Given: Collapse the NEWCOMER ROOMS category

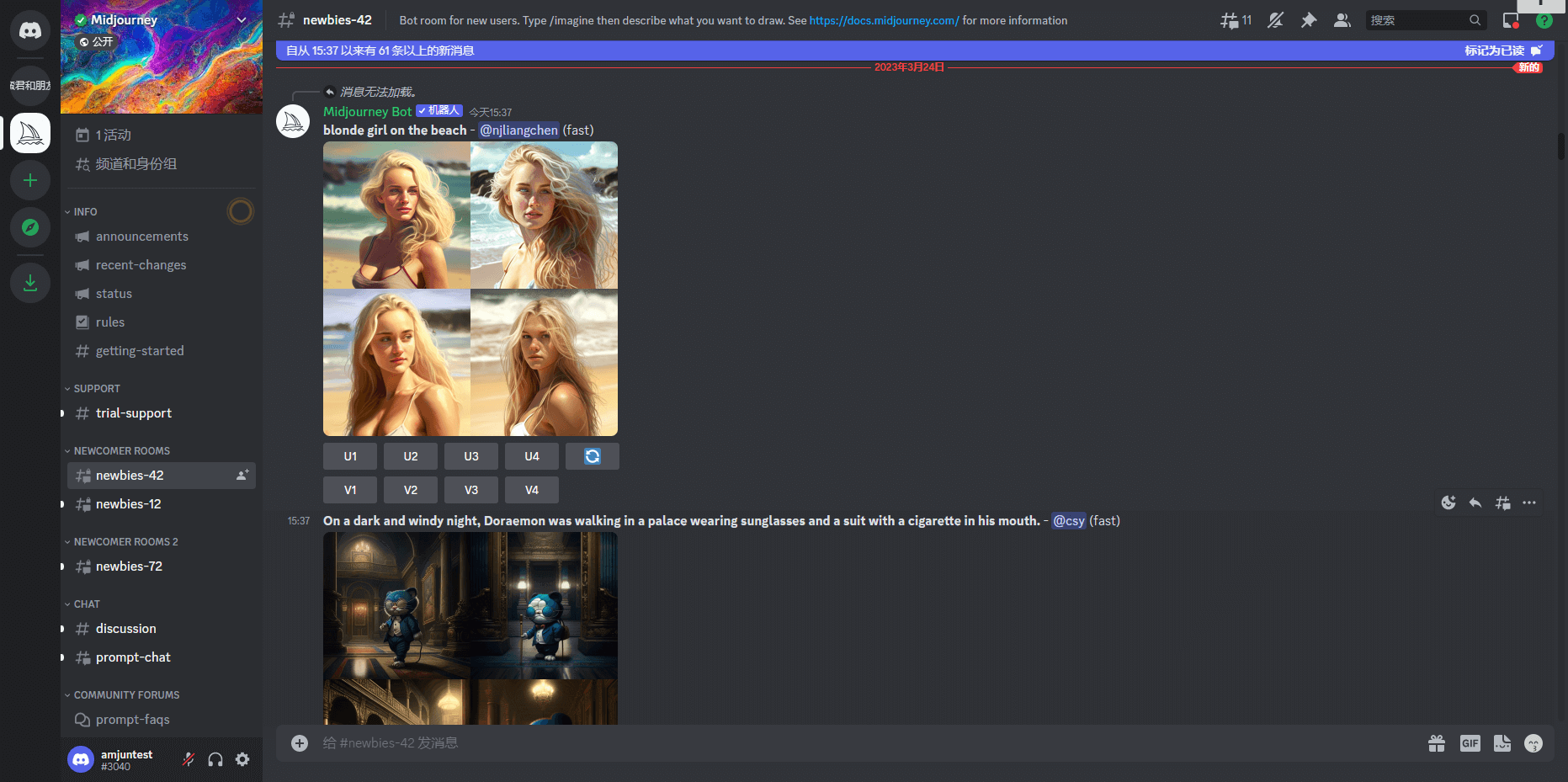Looking at the screenshot, I should [121, 451].
